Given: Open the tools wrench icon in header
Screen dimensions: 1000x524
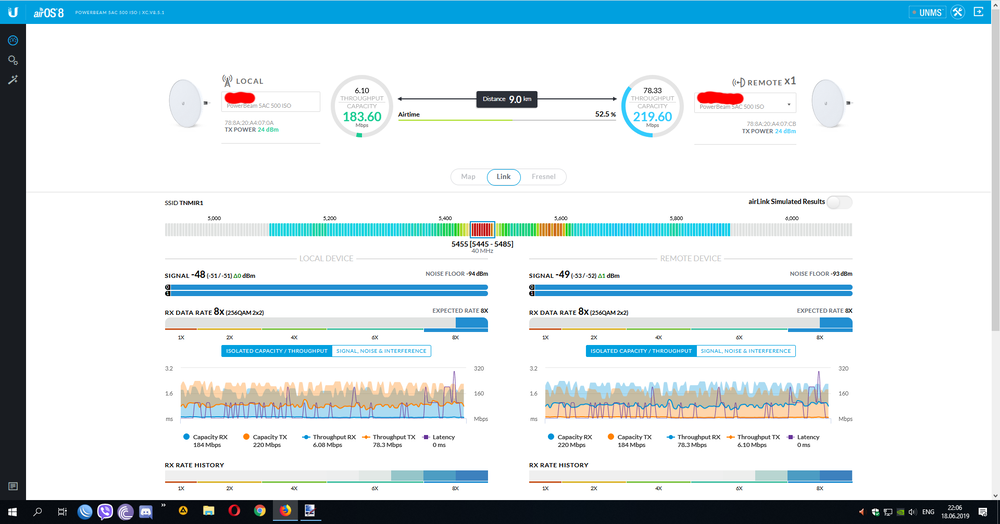Looking at the screenshot, I should click(956, 12).
